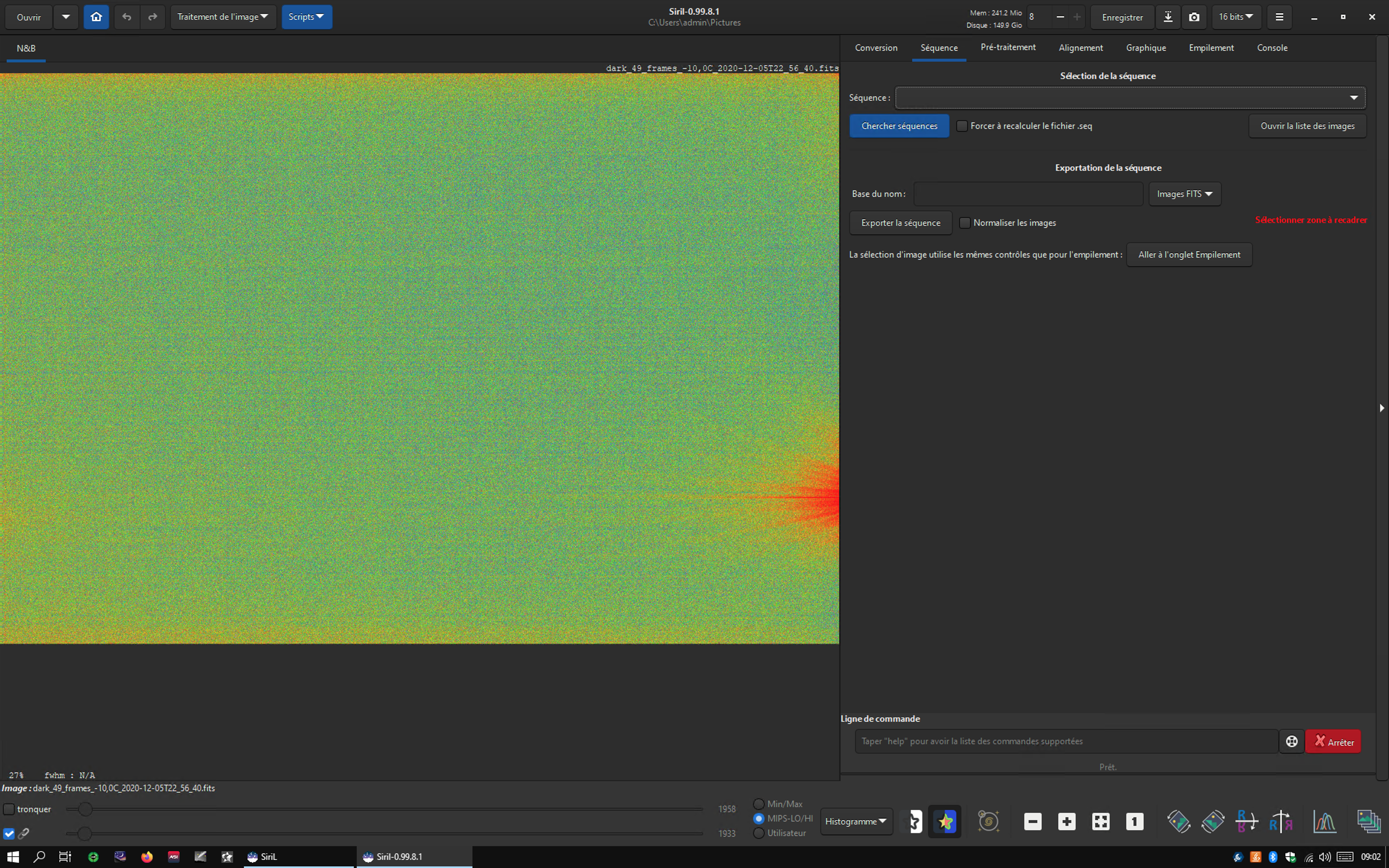Check Normaliser les images option

(965, 223)
